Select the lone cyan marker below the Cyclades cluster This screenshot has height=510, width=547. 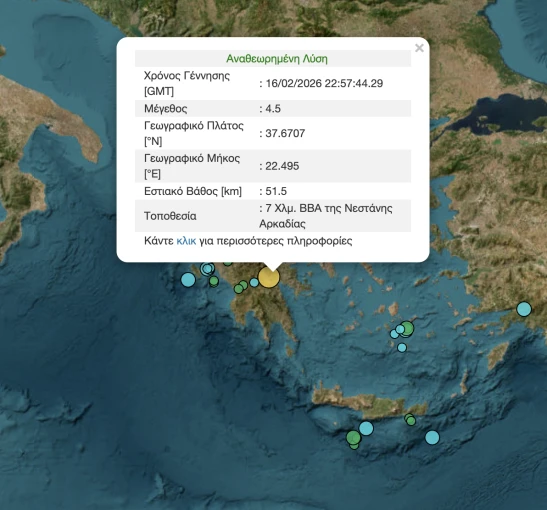[x=402, y=347]
